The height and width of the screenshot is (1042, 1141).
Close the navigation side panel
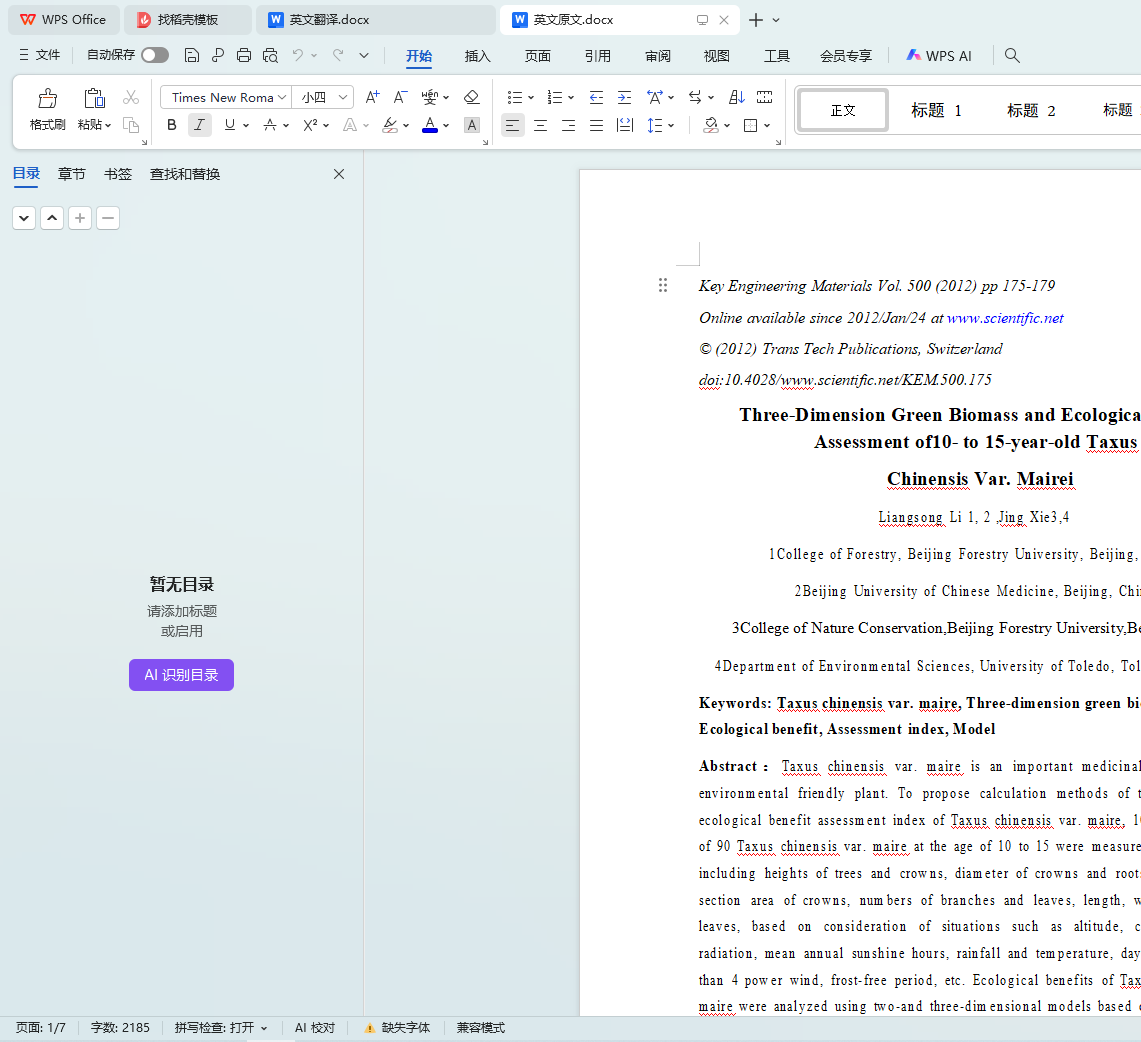[339, 174]
